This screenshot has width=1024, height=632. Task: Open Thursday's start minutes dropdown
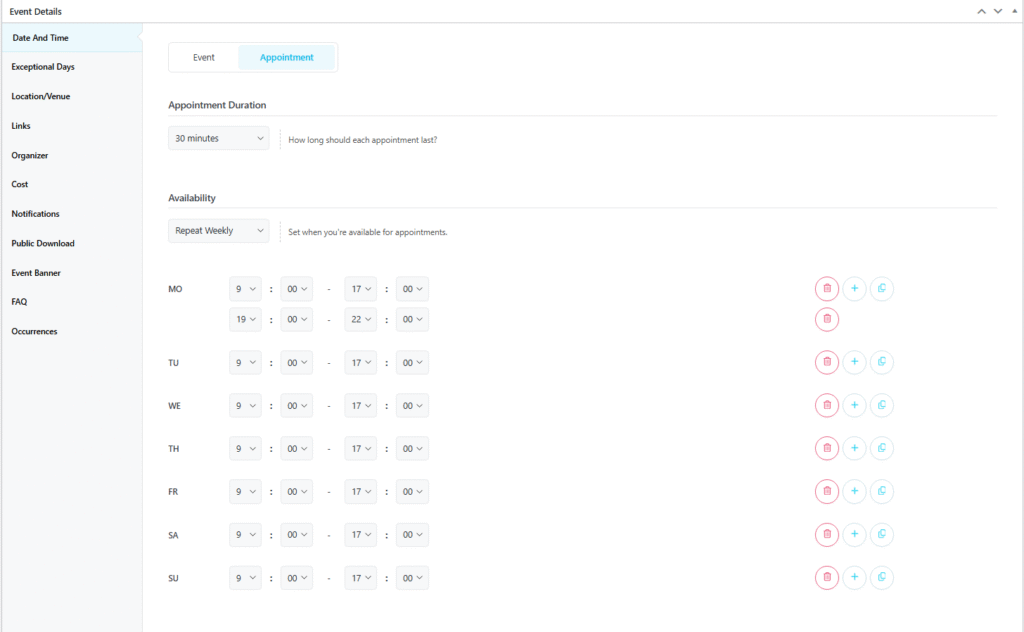[296, 449]
